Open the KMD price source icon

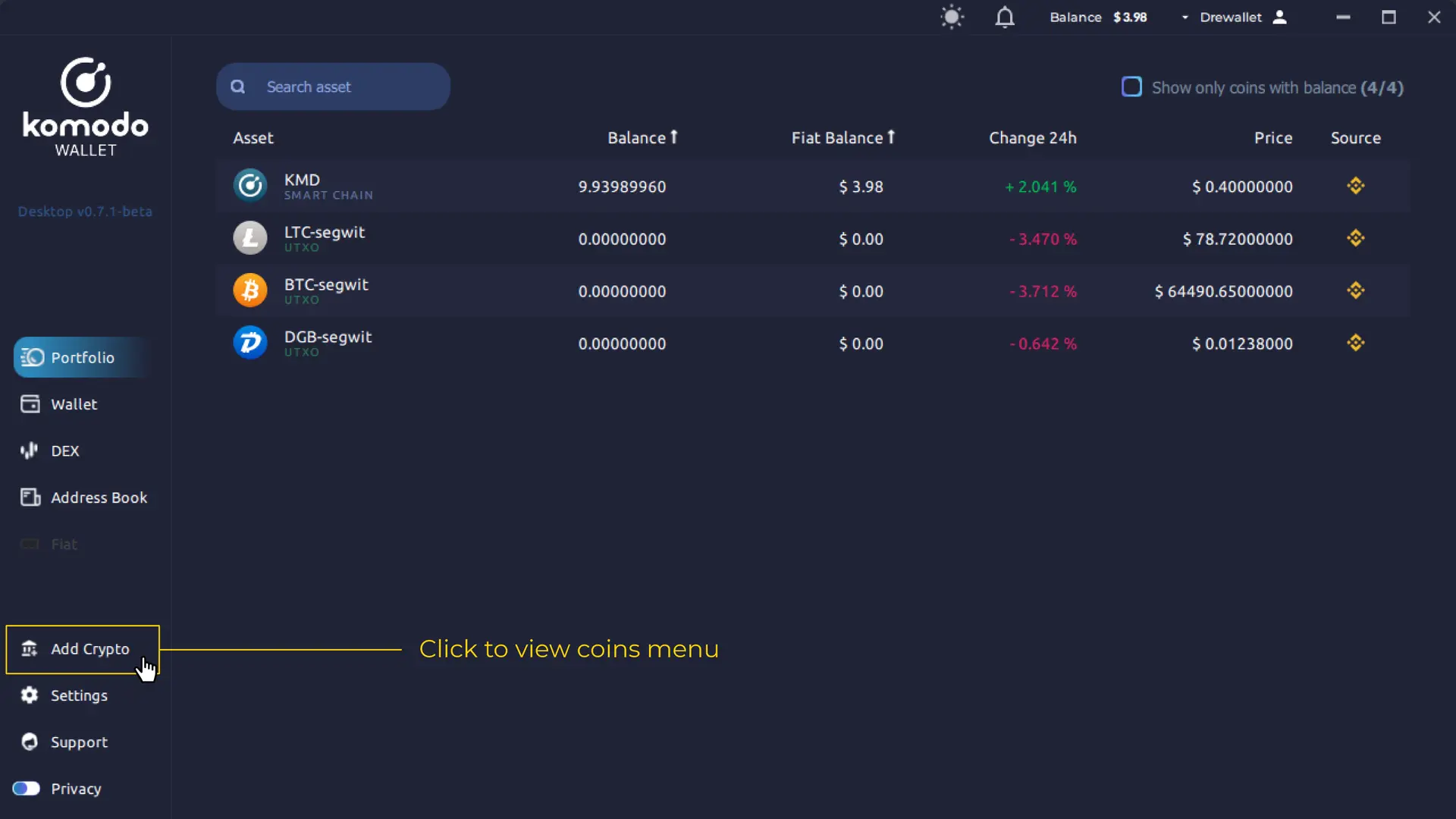coord(1356,186)
